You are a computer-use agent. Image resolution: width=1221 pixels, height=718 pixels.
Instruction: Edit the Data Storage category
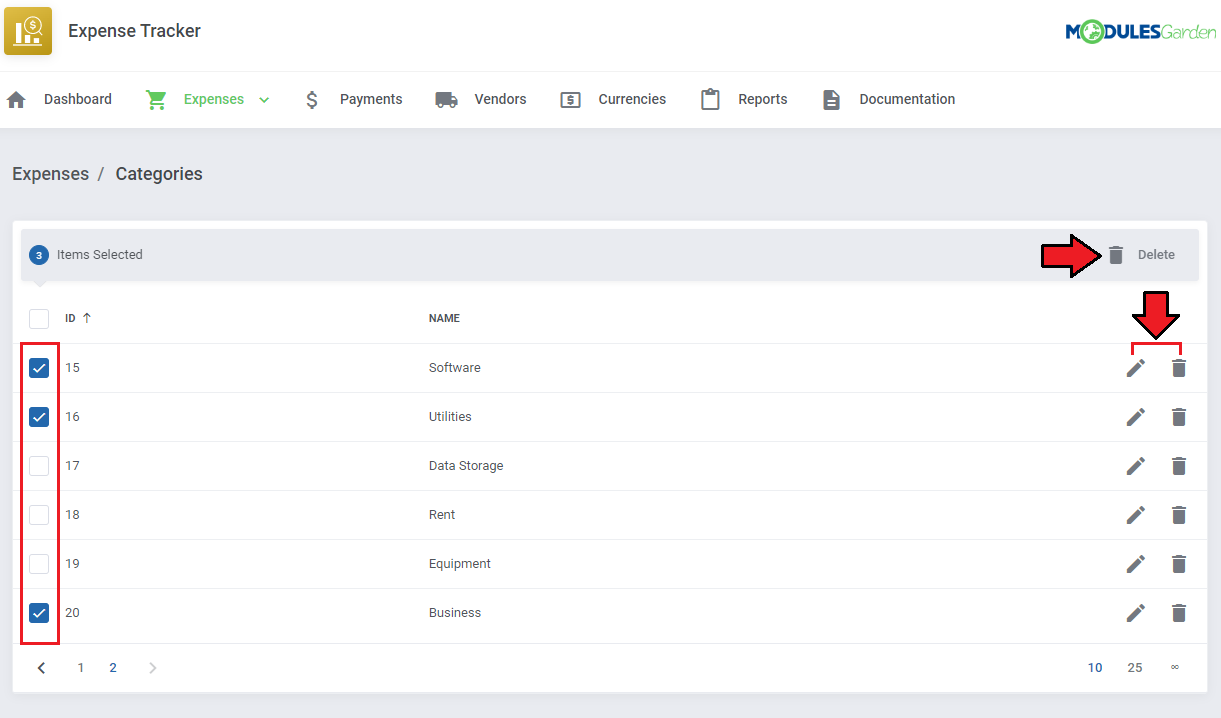pos(1136,466)
